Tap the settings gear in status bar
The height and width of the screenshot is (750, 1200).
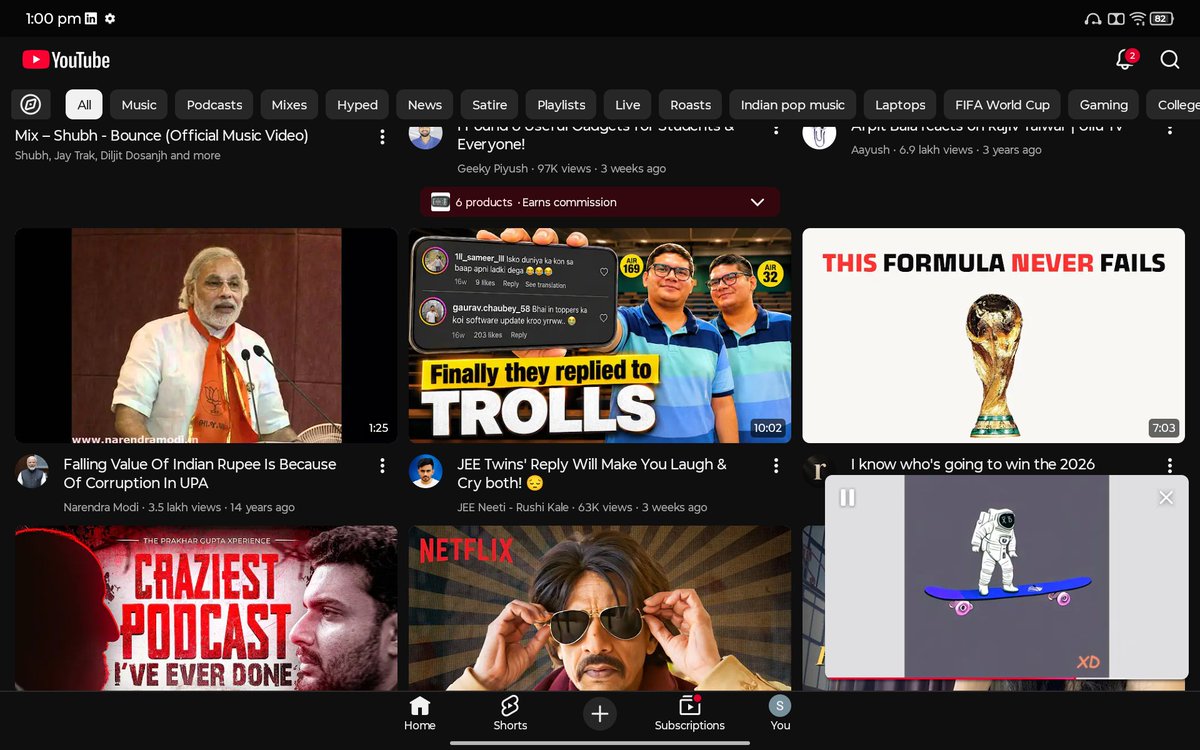point(110,19)
